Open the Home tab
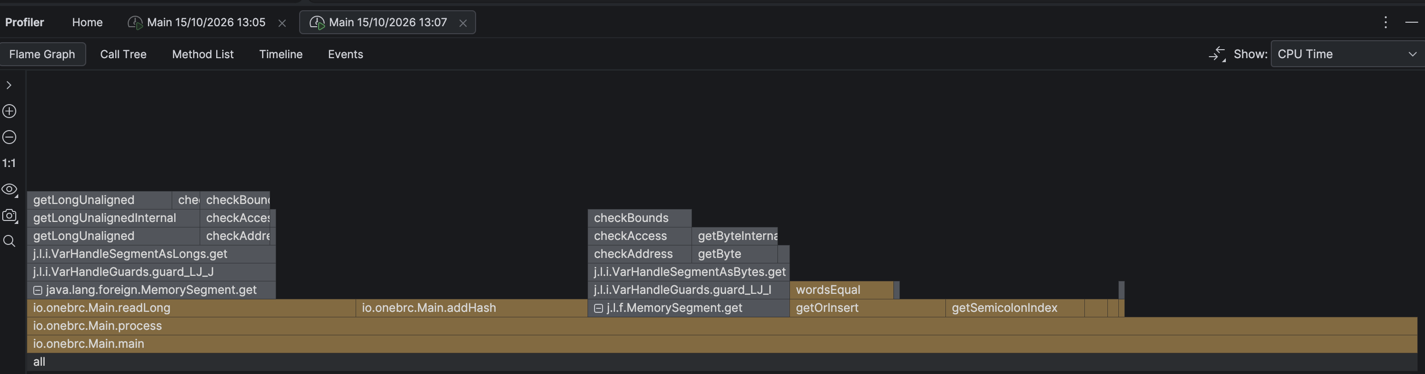 87,22
